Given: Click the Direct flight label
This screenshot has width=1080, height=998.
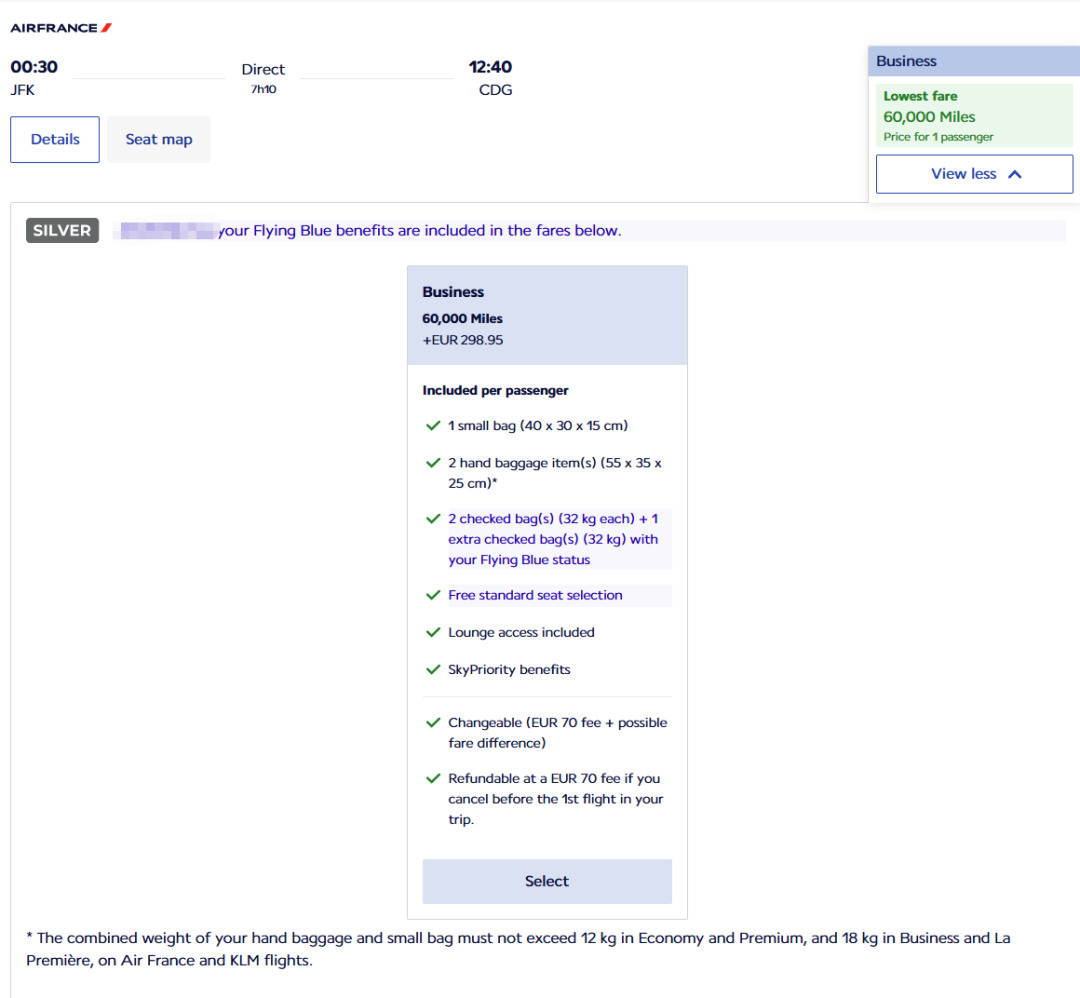Looking at the screenshot, I should 263,70.
